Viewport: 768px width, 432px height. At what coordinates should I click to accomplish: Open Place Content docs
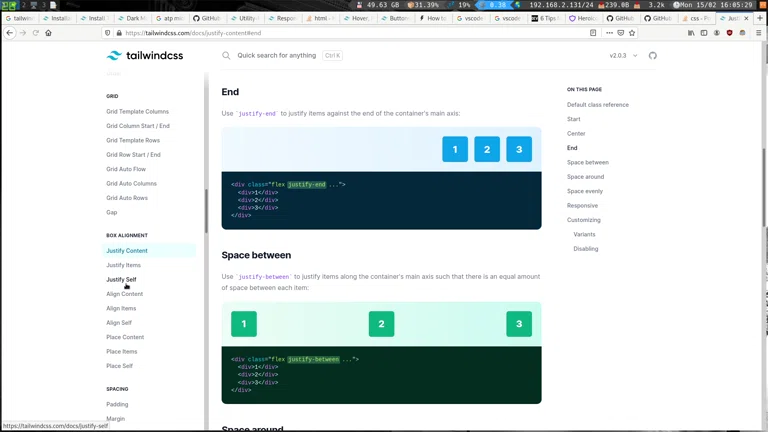pos(125,337)
